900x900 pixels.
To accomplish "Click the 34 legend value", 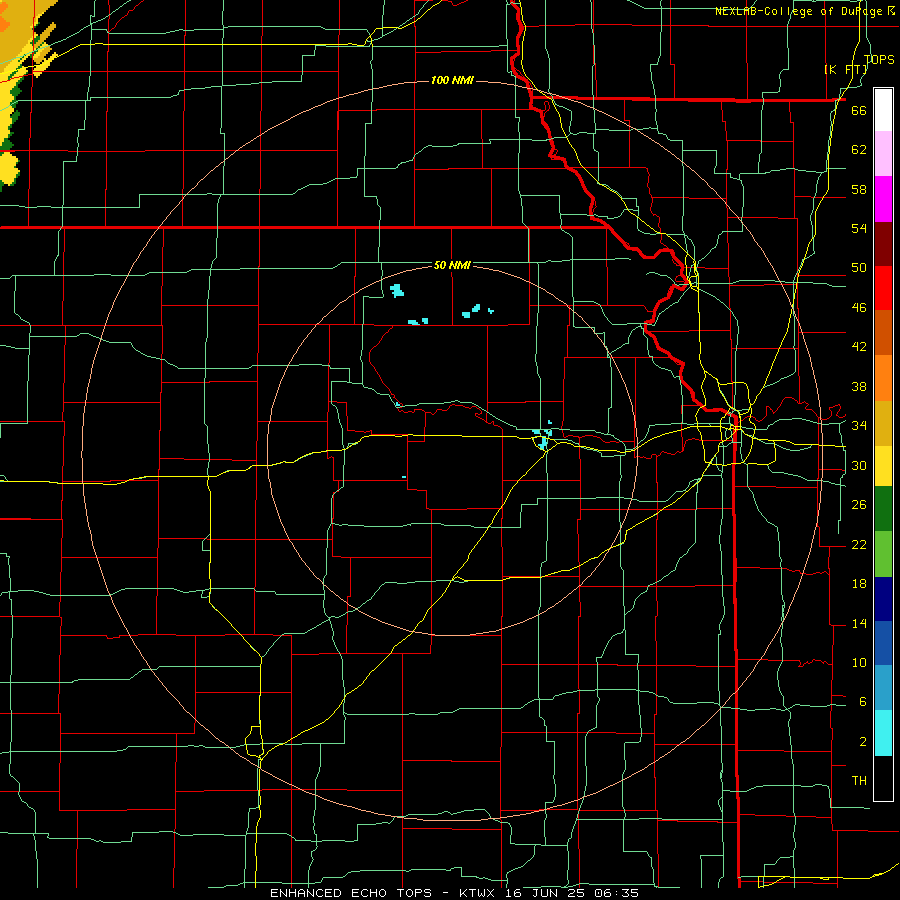I will (x=859, y=426).
